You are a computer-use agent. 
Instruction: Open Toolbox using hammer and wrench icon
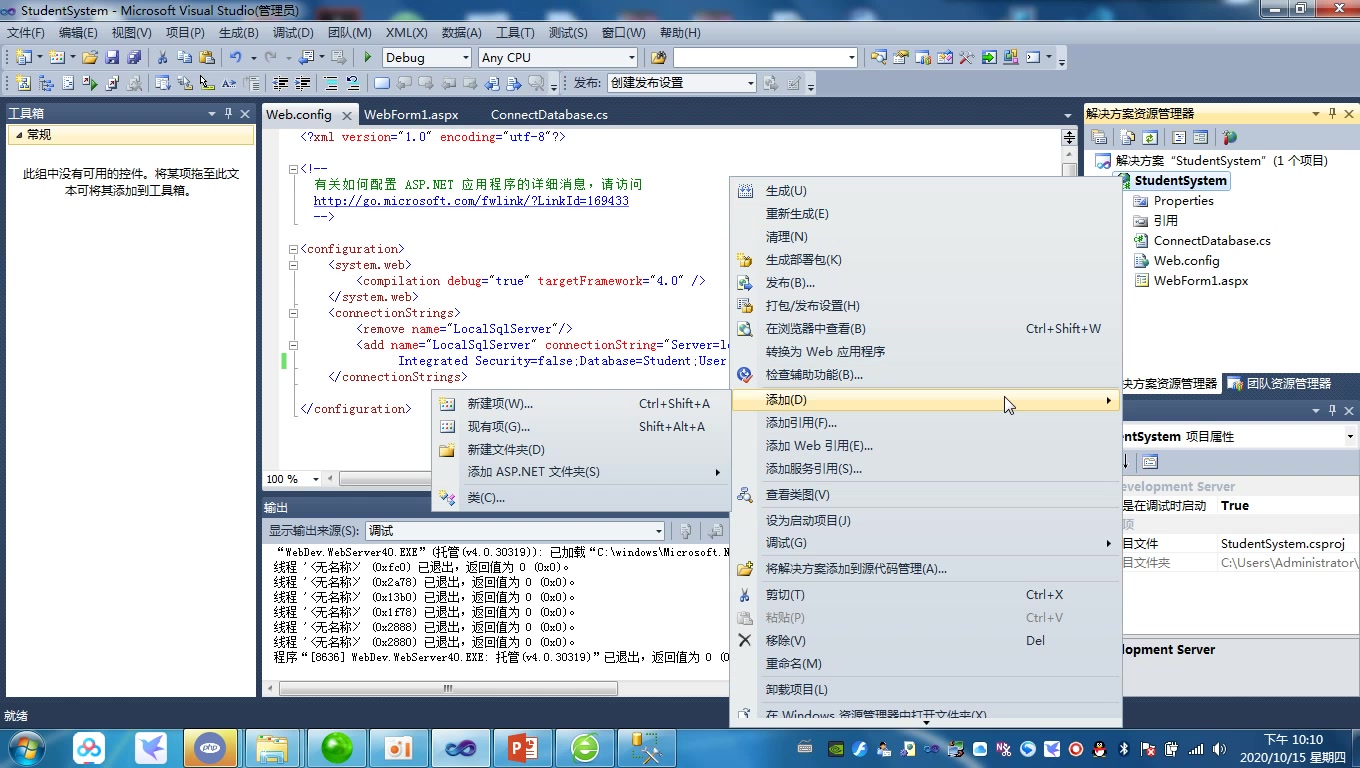967,57
